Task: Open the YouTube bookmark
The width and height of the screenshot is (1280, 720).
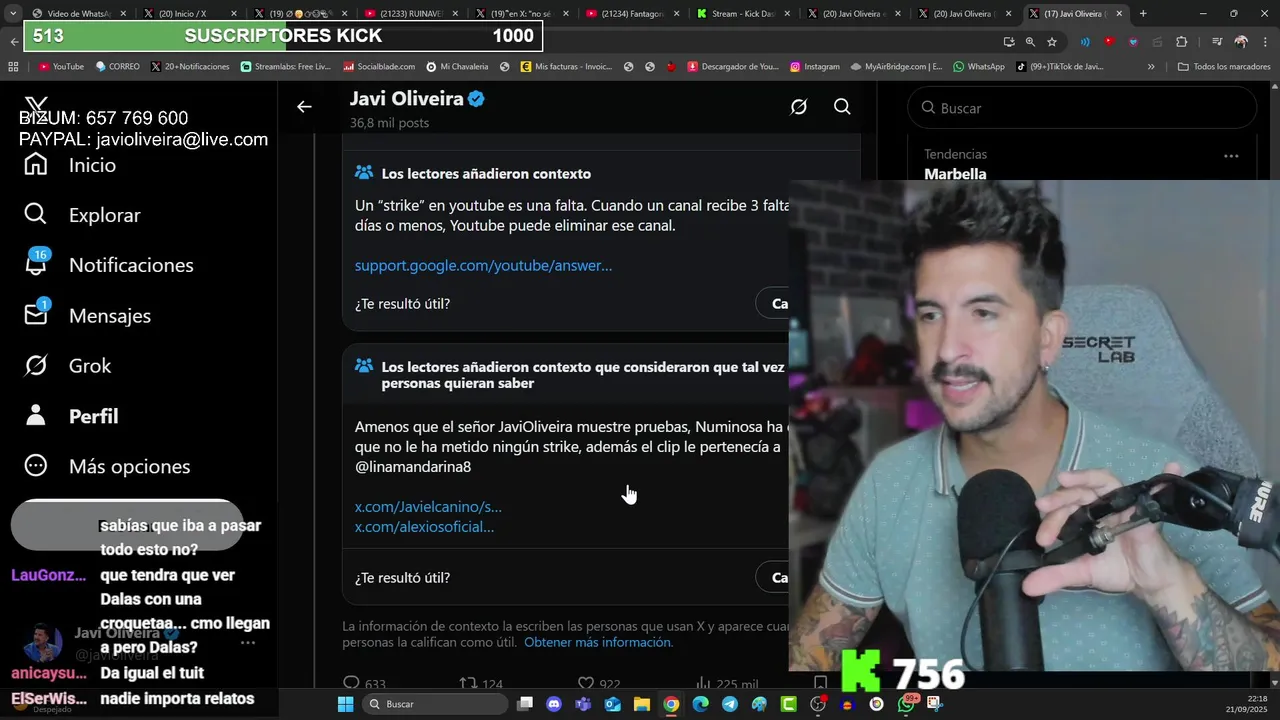Action: pyautogui.click(x=61, y=67)
